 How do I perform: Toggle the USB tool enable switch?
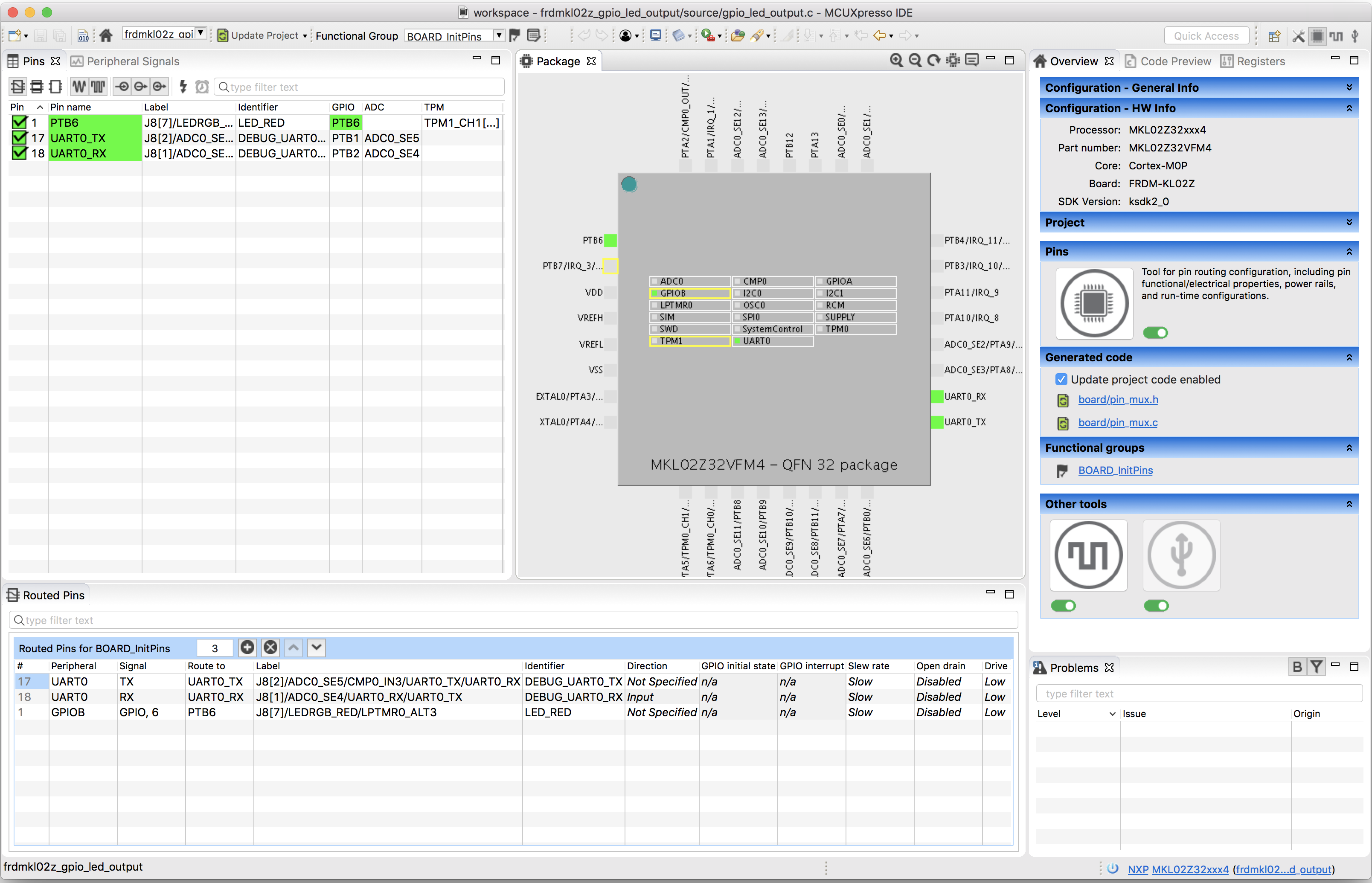(1156, 605)
